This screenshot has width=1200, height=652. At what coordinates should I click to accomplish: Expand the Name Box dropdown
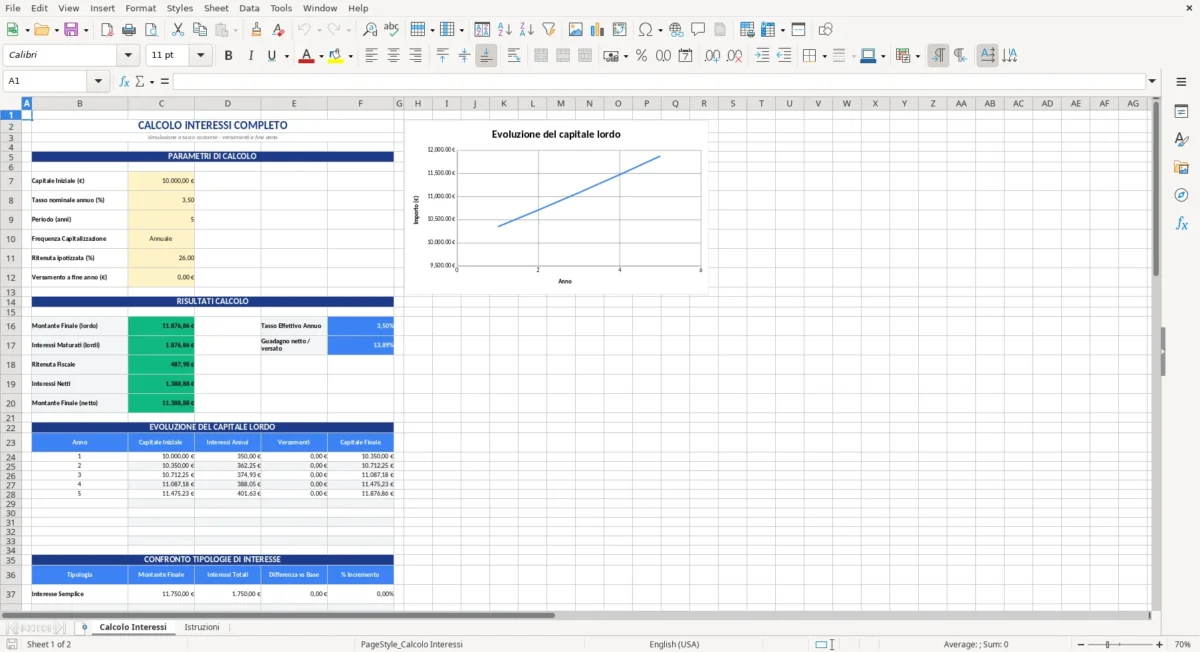coord(98,81)
